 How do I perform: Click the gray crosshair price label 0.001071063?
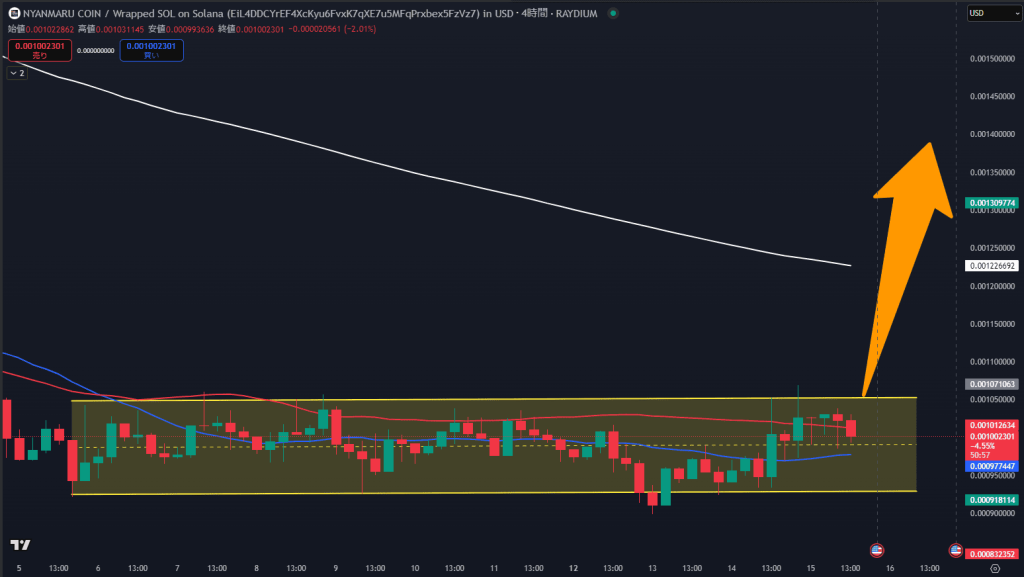(992, 384)
